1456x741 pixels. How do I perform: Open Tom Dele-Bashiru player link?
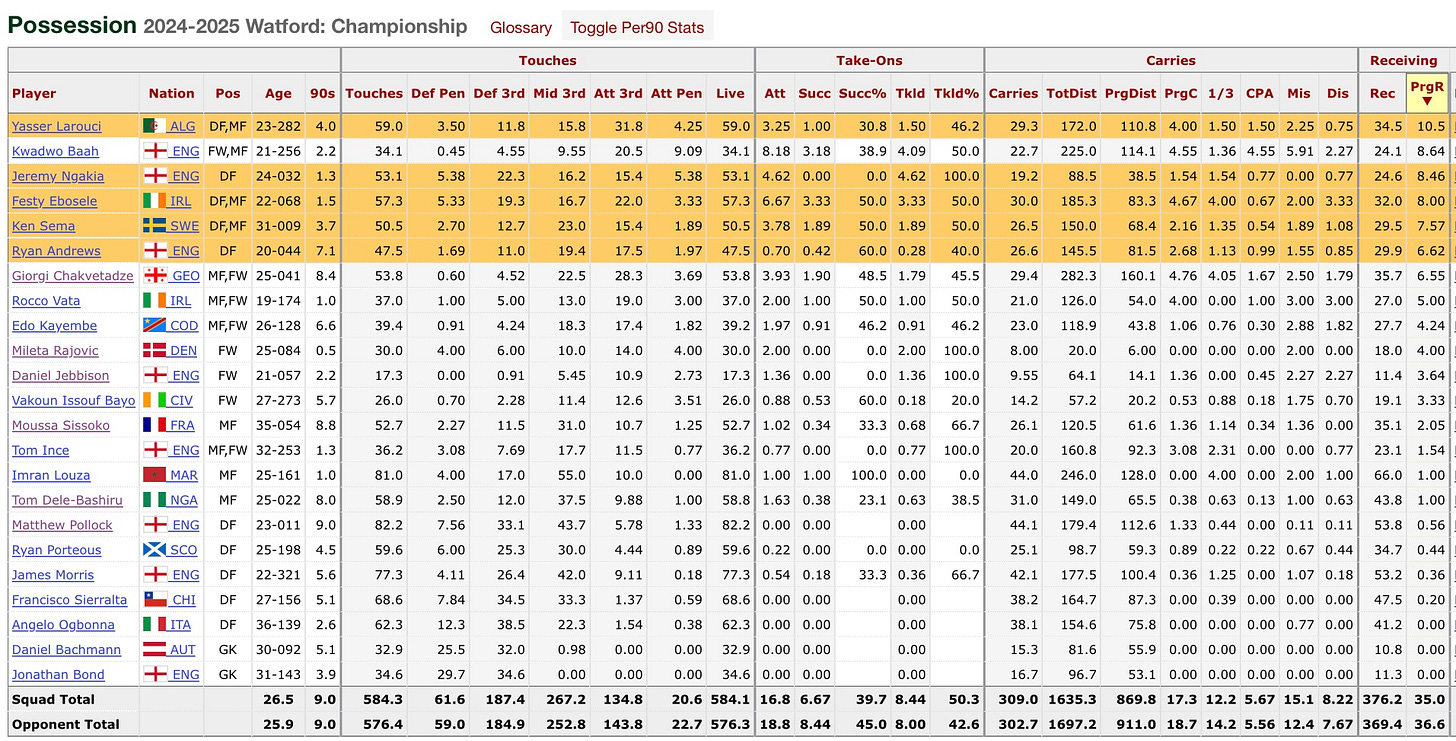tap(67, 500)
